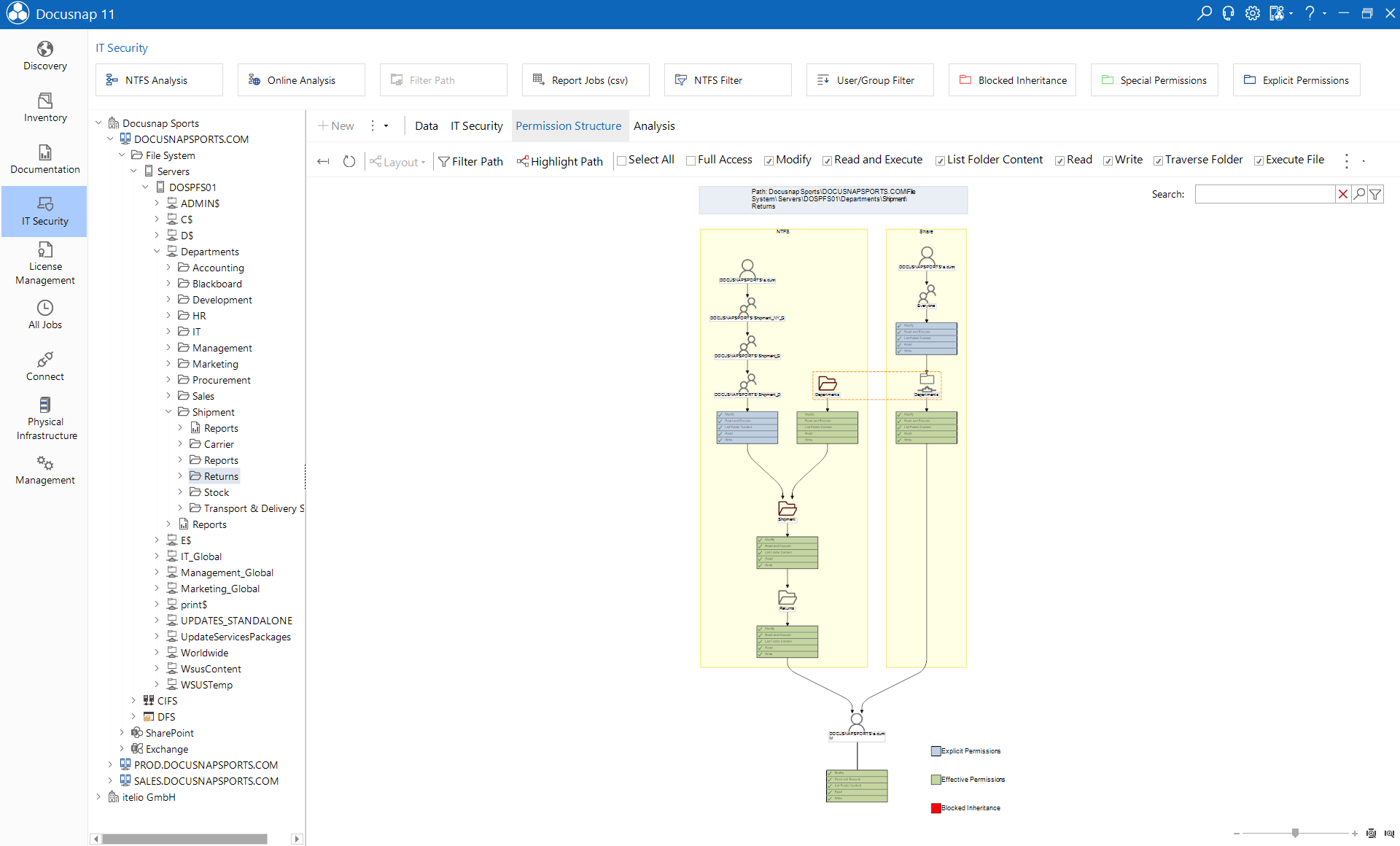Viewport: 1400px width, 846px height.
Task: Click the Explicit Permissions blue legend swatch
Action: 936,751
